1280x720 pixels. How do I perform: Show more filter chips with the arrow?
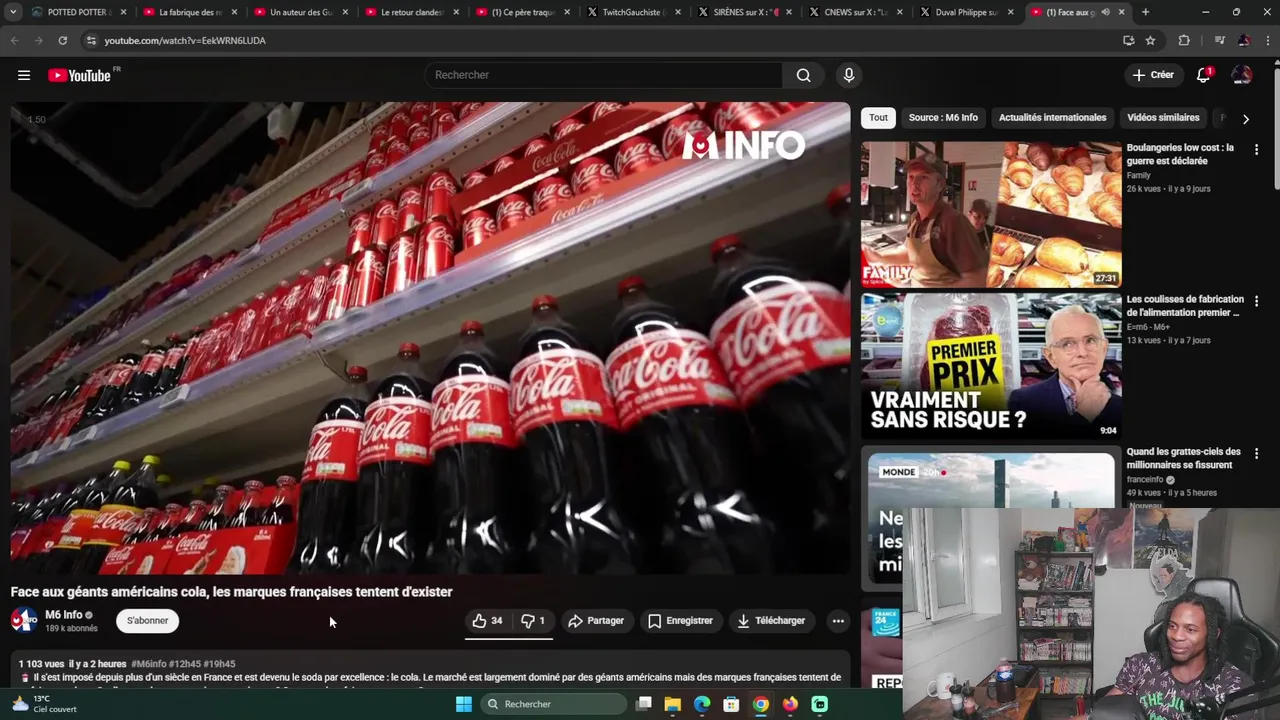click(x=1245, y=119)
